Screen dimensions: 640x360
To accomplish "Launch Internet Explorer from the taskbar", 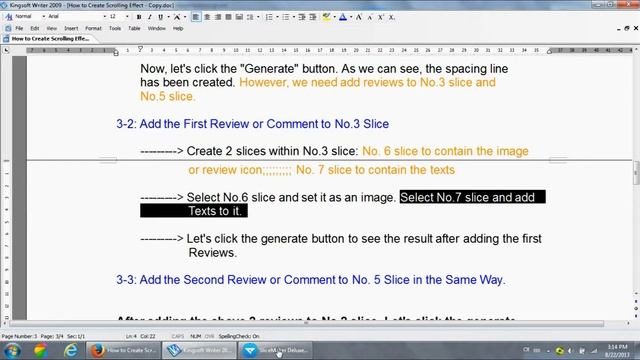I will point(71,351).
